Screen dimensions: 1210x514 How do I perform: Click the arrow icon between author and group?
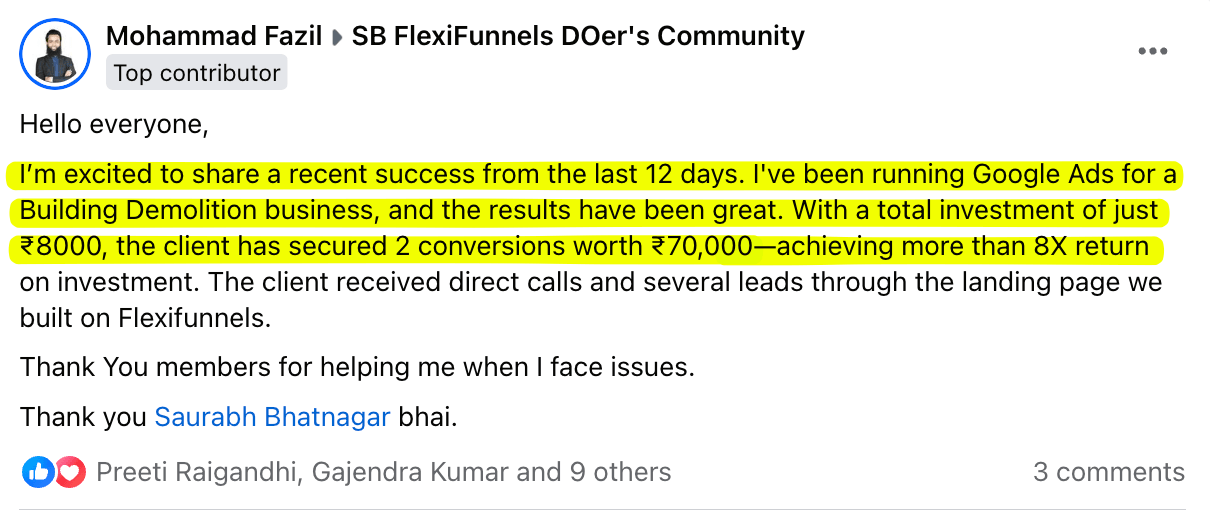point(338,38)
